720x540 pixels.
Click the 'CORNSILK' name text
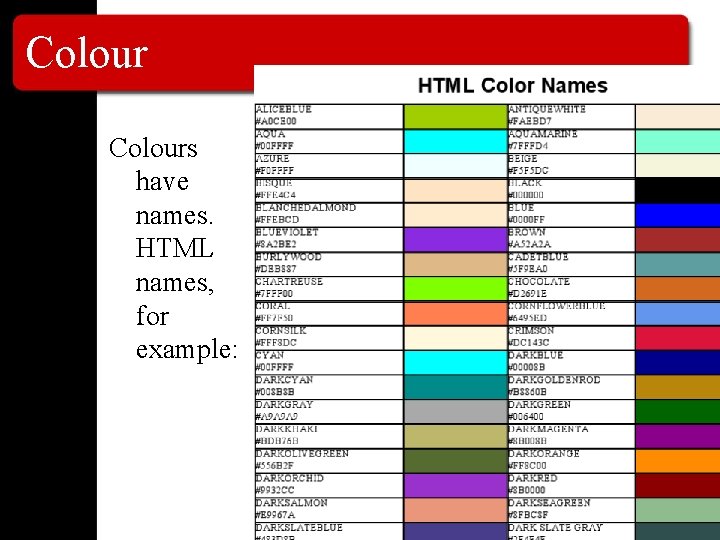281,331
